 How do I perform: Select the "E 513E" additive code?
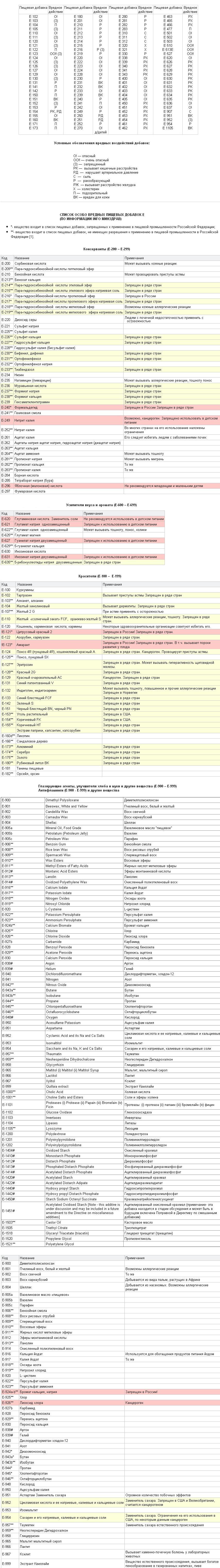tap(168, 49)
